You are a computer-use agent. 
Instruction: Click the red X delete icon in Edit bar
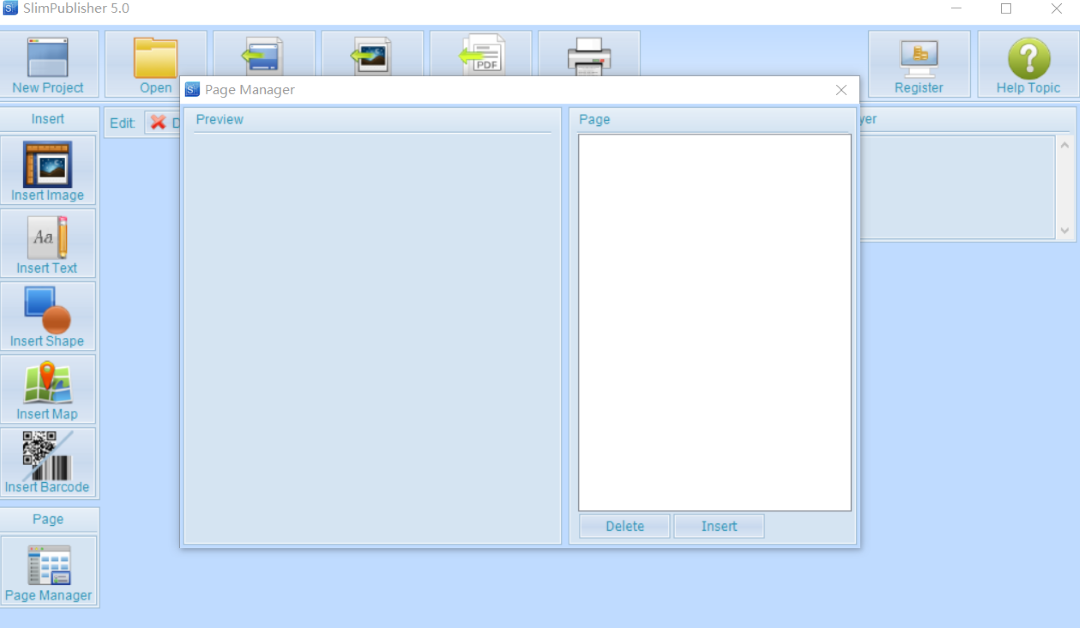(x=158, y=123)
